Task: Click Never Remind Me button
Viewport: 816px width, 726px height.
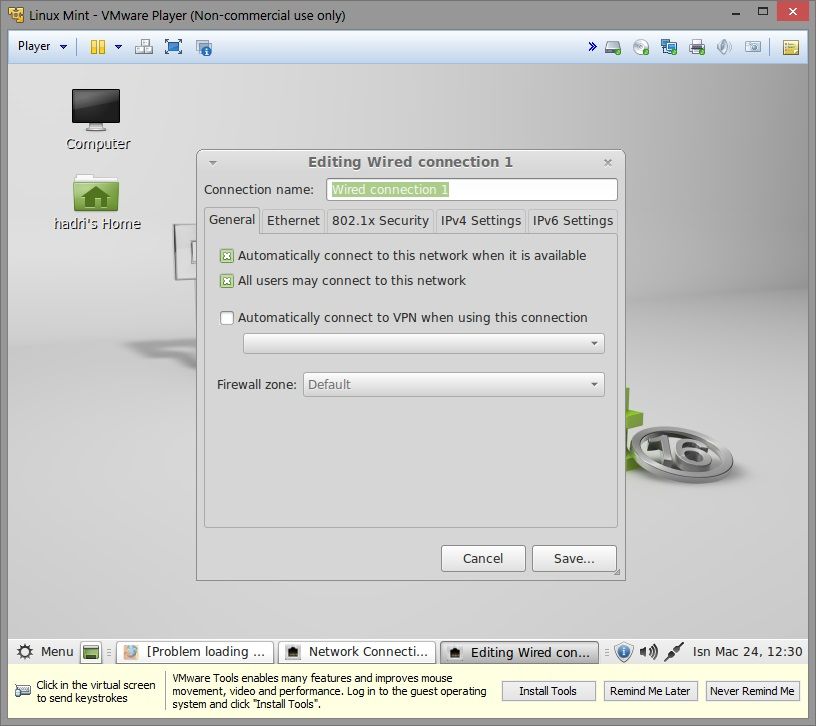Action: click(x=752, y=691)
